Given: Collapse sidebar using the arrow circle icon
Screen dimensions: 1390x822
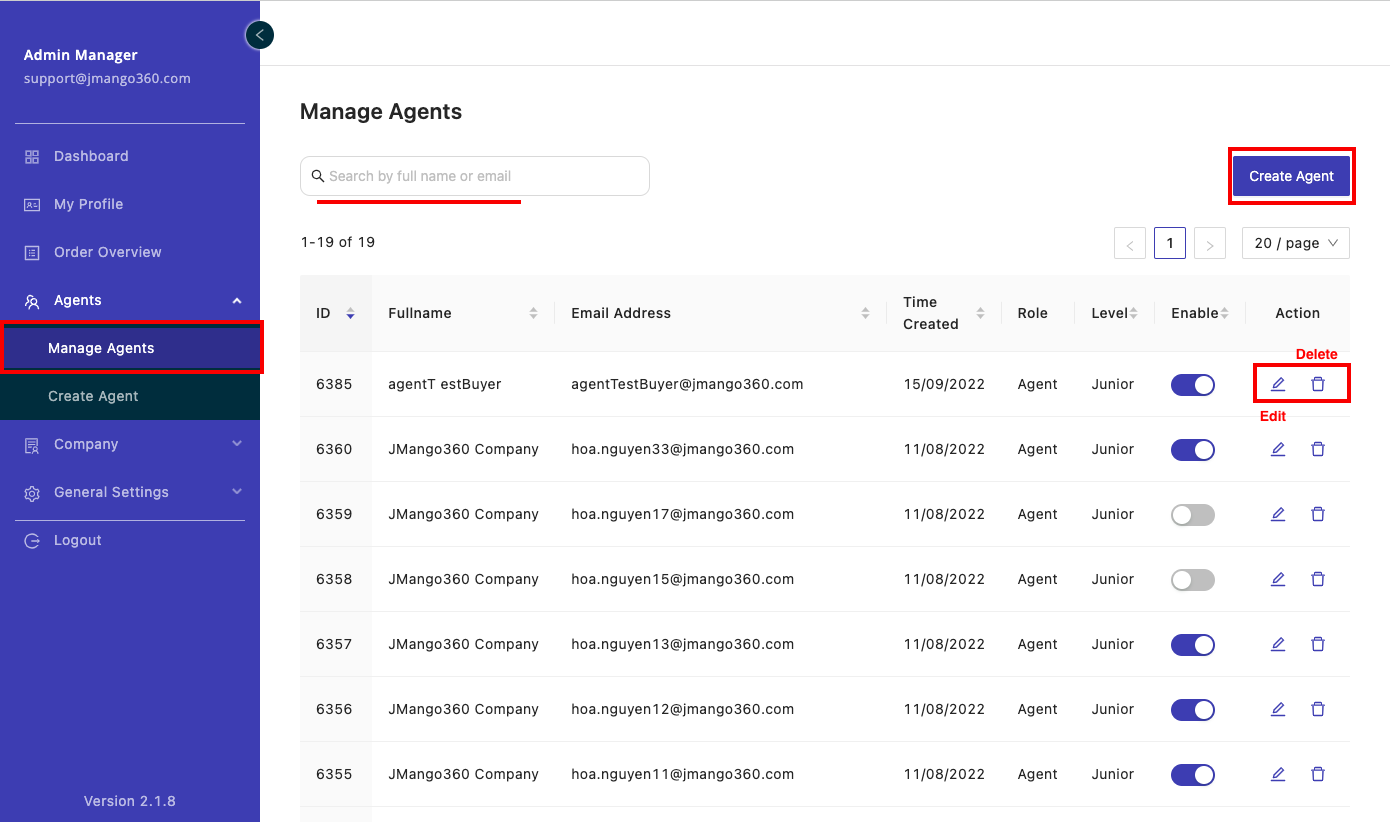Looking at the screenshot, I should coord(259,35).
